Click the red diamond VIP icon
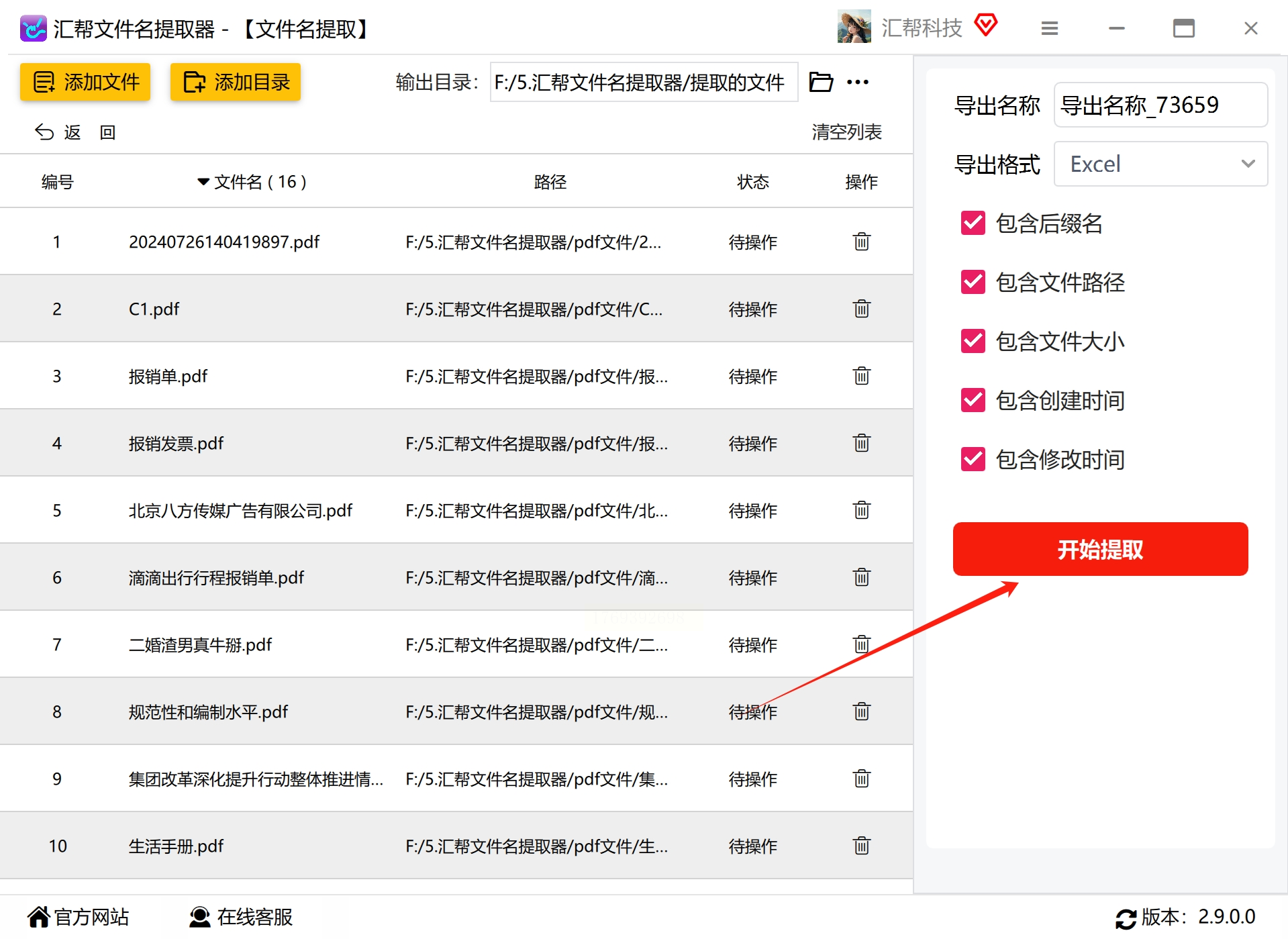The image size is (1288, 939). tap(986, 26)
